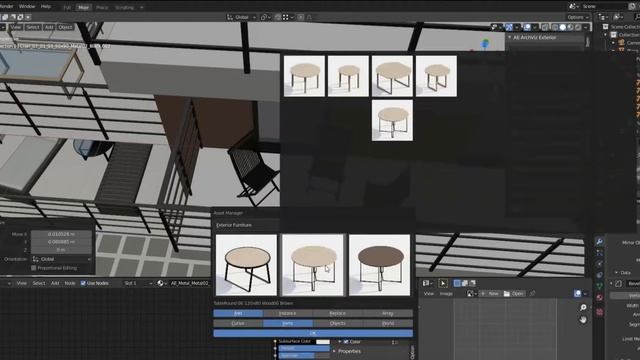Screen dimensions: 640x360
Task: Toggle proportional editing in viewport header
Action: pos(300,17)
